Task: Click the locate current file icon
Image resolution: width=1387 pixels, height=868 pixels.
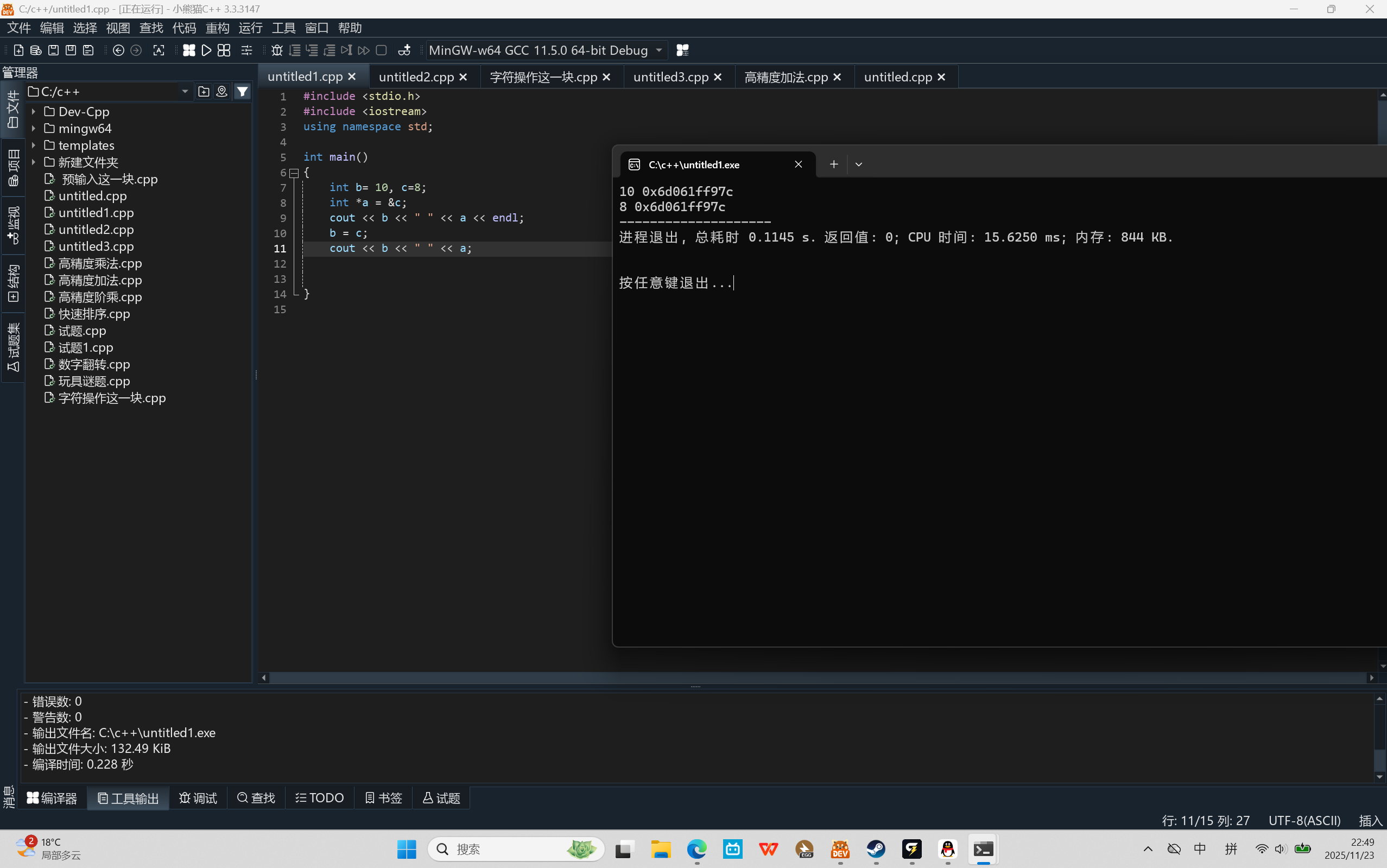Action: pyautogui.click(x=221, y=91)
